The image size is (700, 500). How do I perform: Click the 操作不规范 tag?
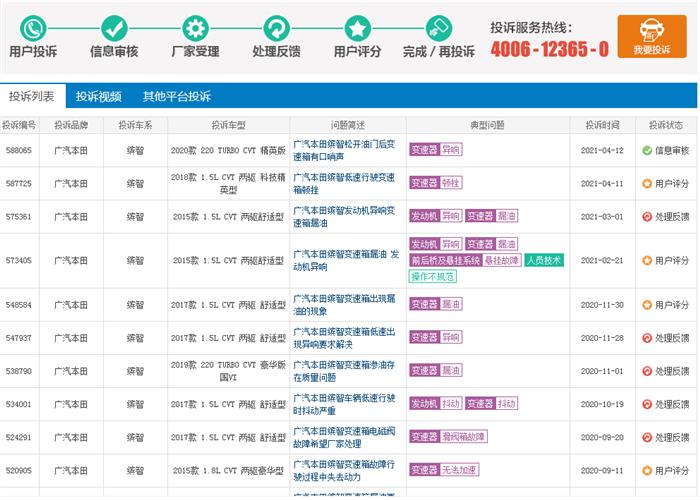[433, 276]
